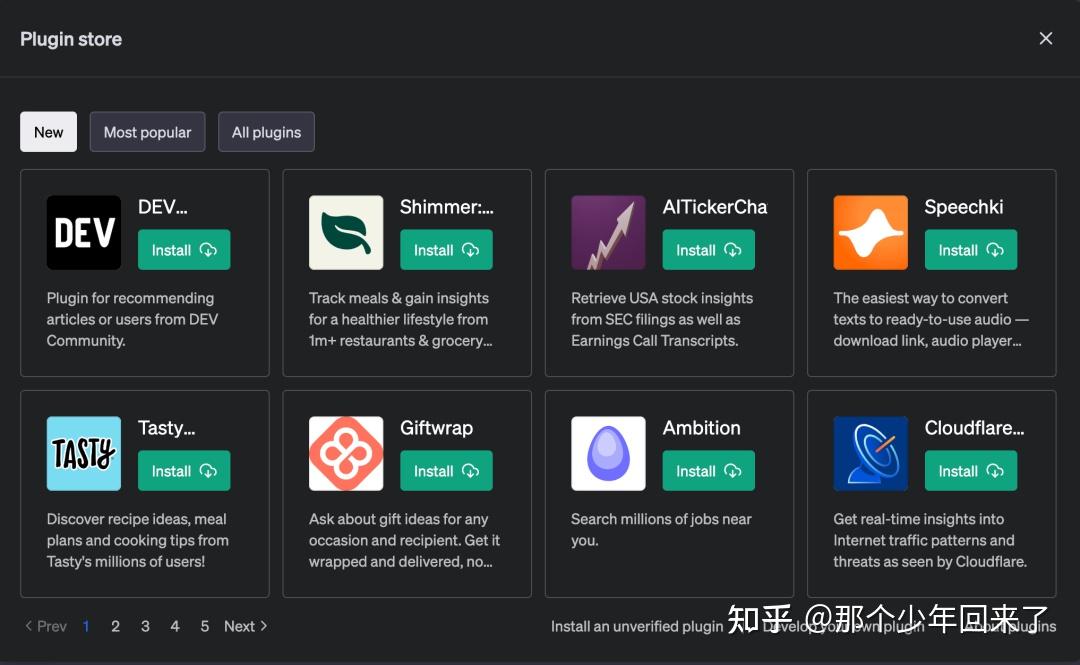Install the Cloudflare Radar plugin
This screenshot has height=665, width=1080.
[x=970, y=471]
